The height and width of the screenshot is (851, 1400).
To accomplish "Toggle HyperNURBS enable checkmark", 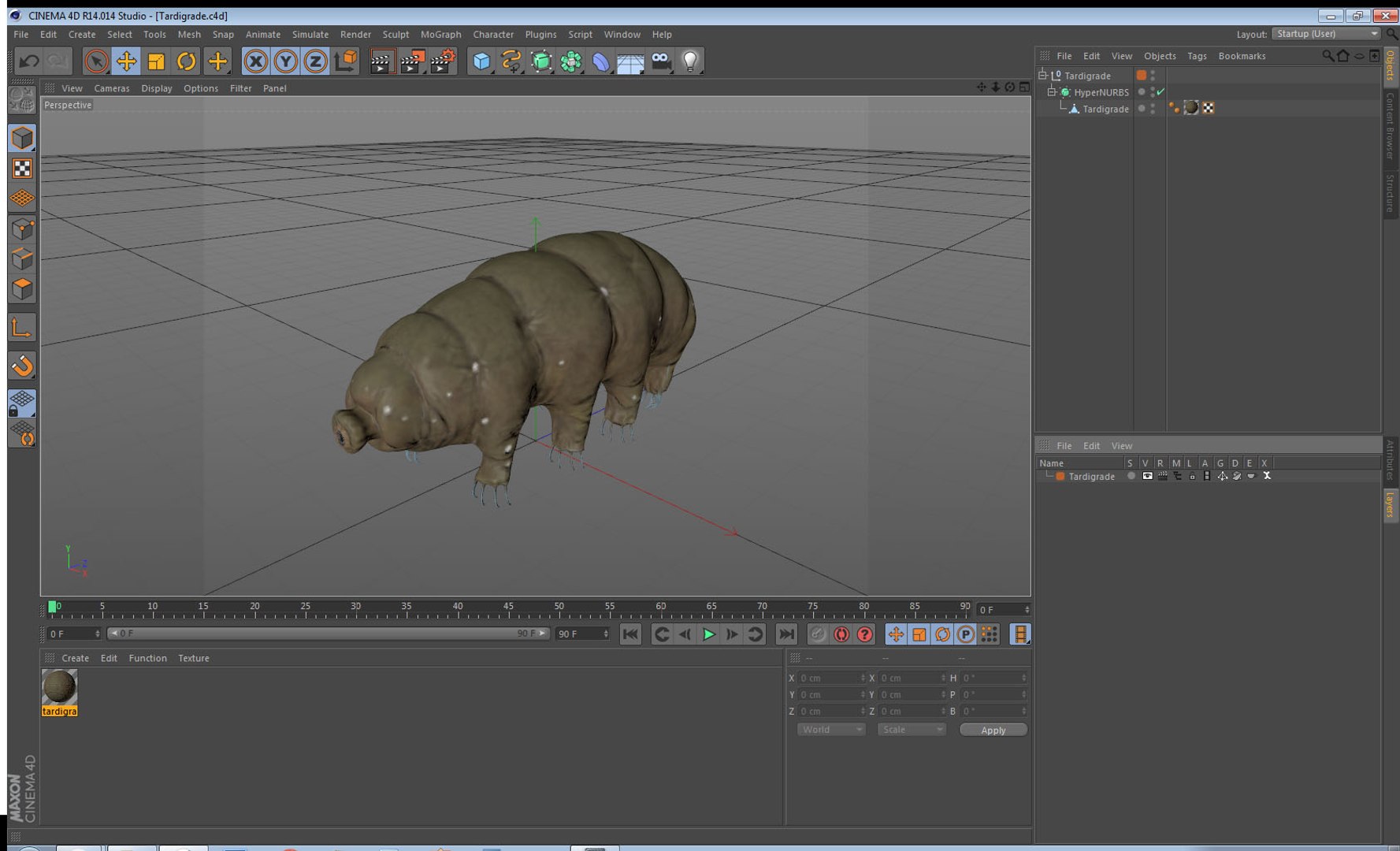I will coord(1160,92).
